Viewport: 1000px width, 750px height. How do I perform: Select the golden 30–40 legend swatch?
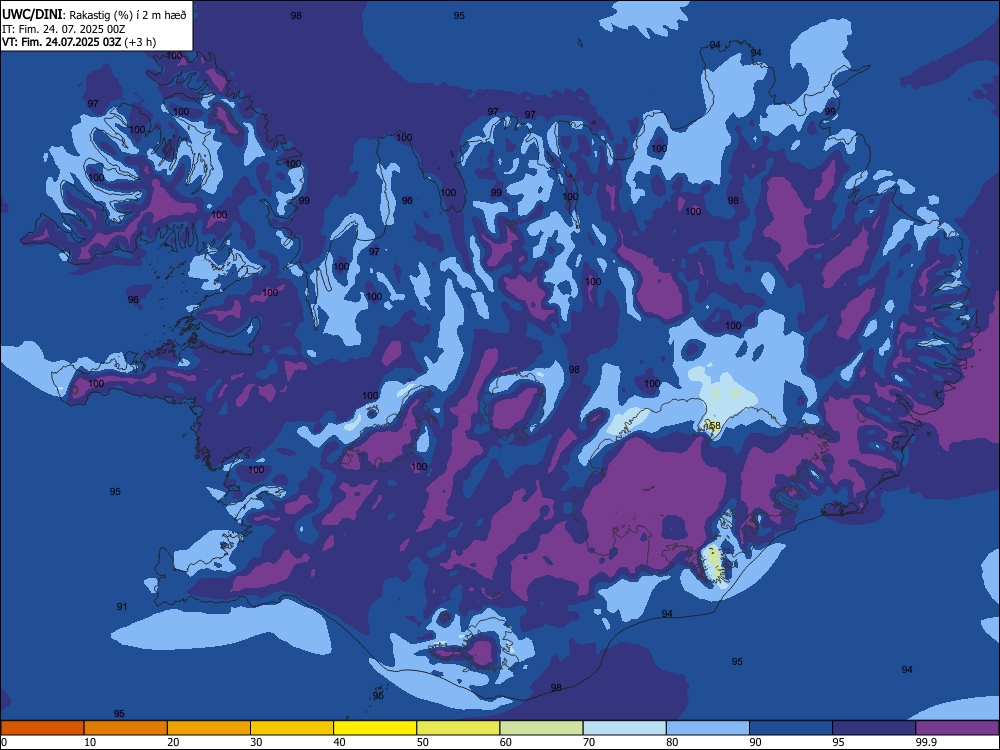[292, 728]
